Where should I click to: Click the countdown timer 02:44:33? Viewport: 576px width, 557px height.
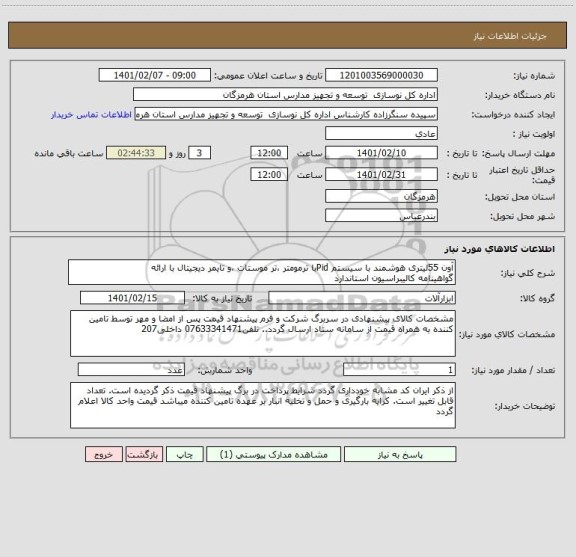(136, 153)
